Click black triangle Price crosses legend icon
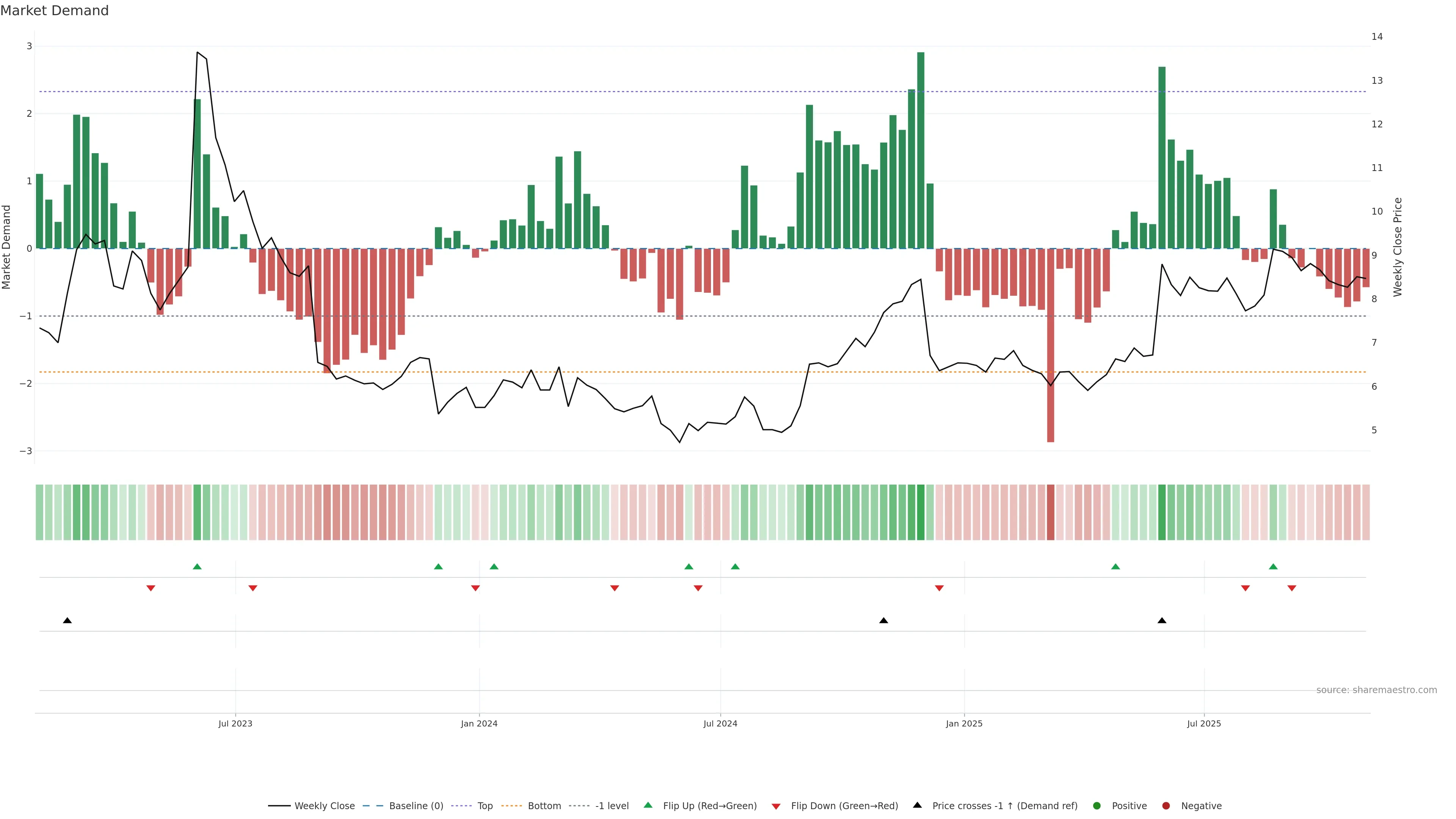Image resolution: width=1456 pixels, height=819 pixels. click(x=917, y=805)
